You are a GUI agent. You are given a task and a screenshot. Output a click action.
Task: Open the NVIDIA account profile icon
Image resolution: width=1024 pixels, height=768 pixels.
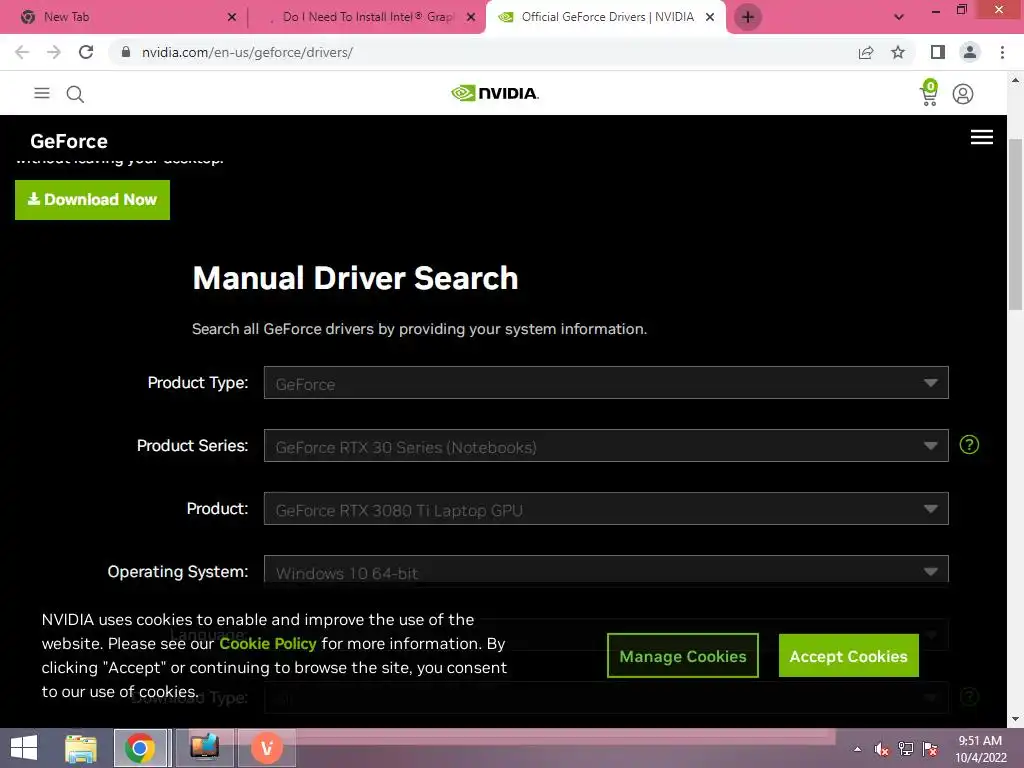(x=963, y=94)
